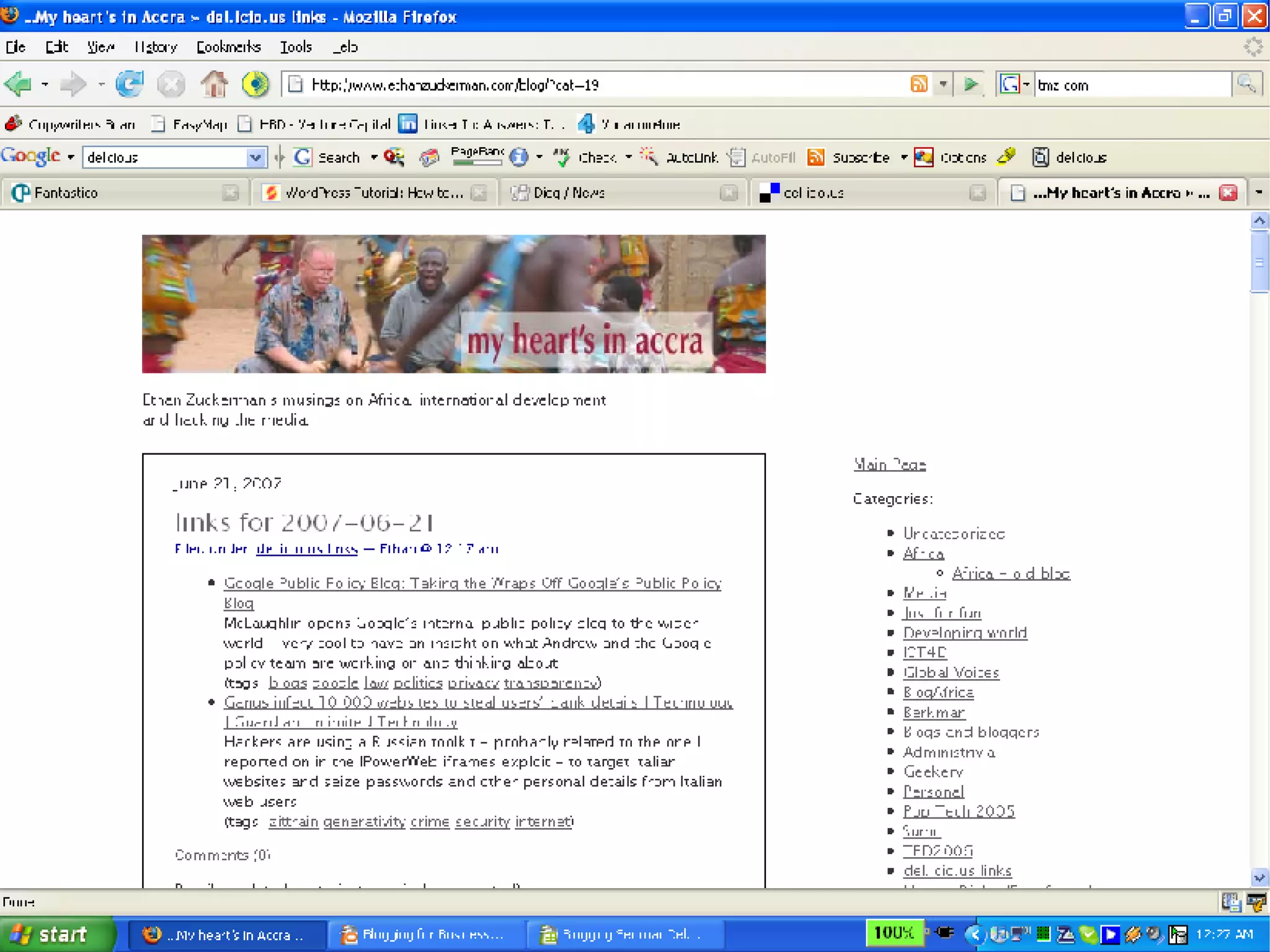Click the PageRank info icon
Viewport: 1270px width, 952px height.
point(518,158)
